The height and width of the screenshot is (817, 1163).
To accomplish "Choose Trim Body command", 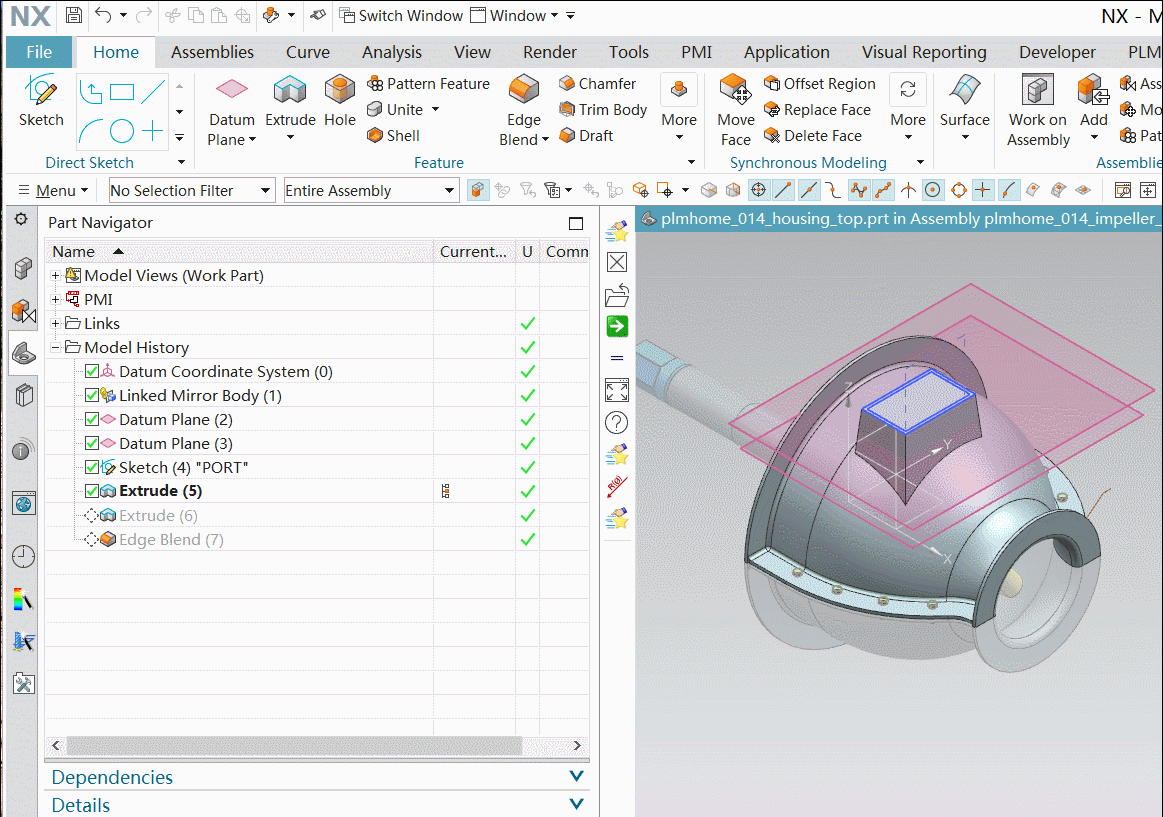I will click(x=603, y=110).
